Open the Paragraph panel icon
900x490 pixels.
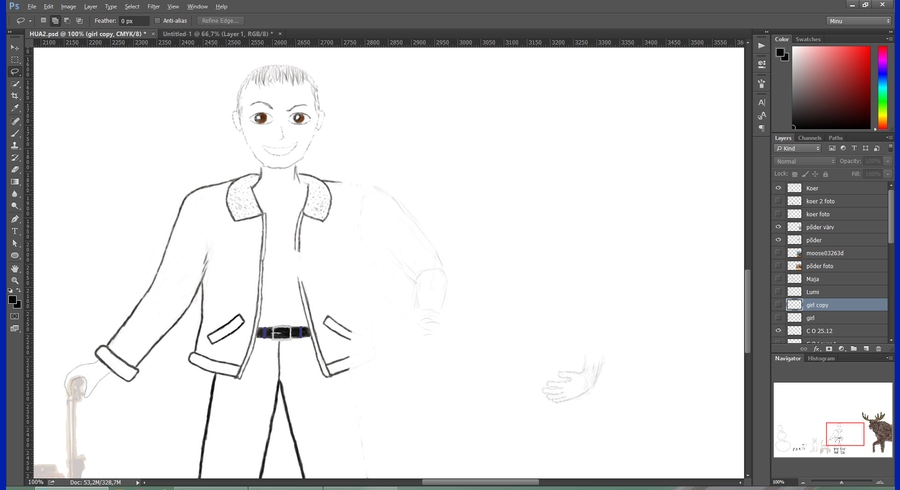(762, 128)
